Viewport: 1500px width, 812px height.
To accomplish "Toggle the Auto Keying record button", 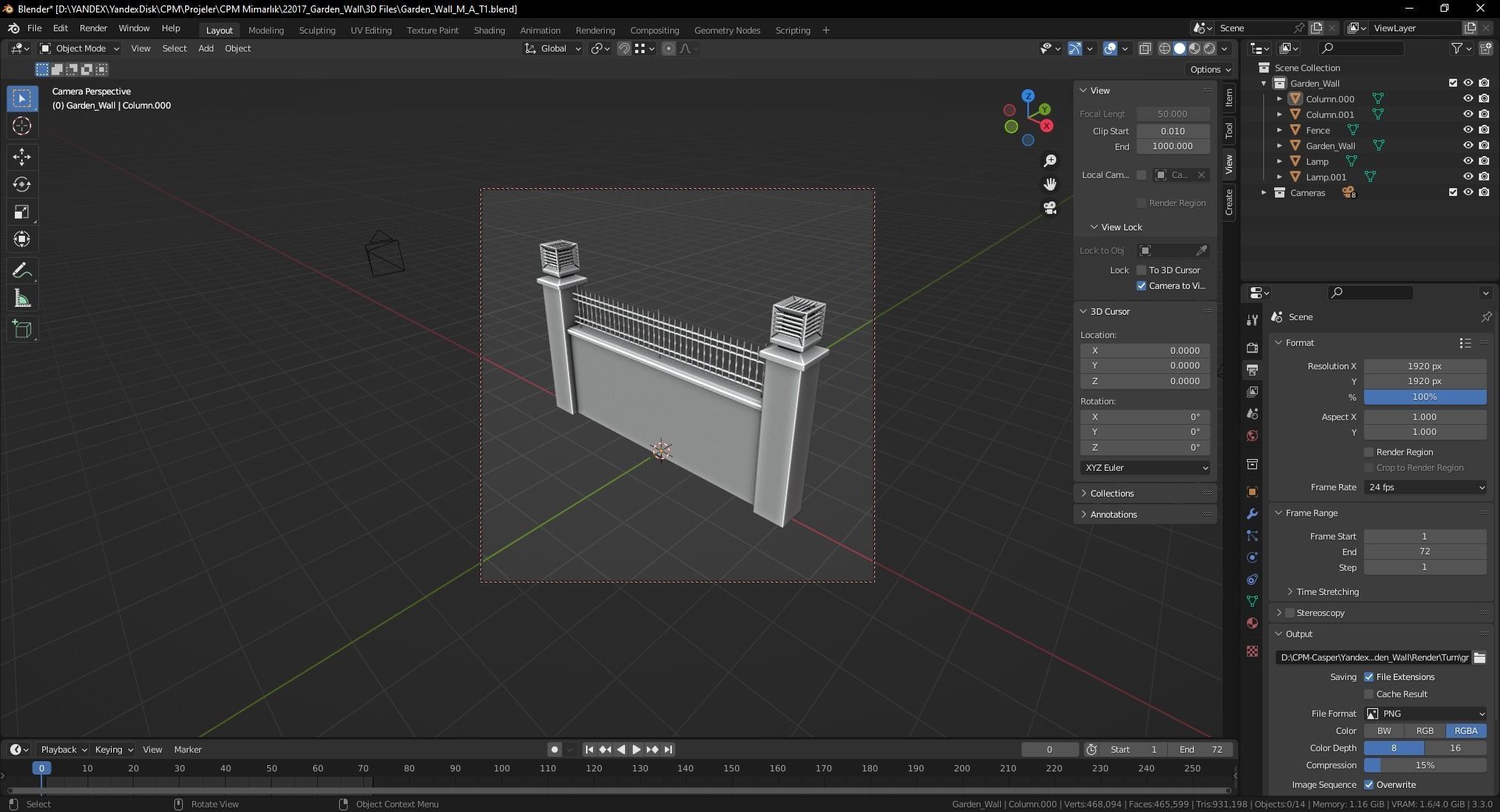I will [x=555, y=750].
